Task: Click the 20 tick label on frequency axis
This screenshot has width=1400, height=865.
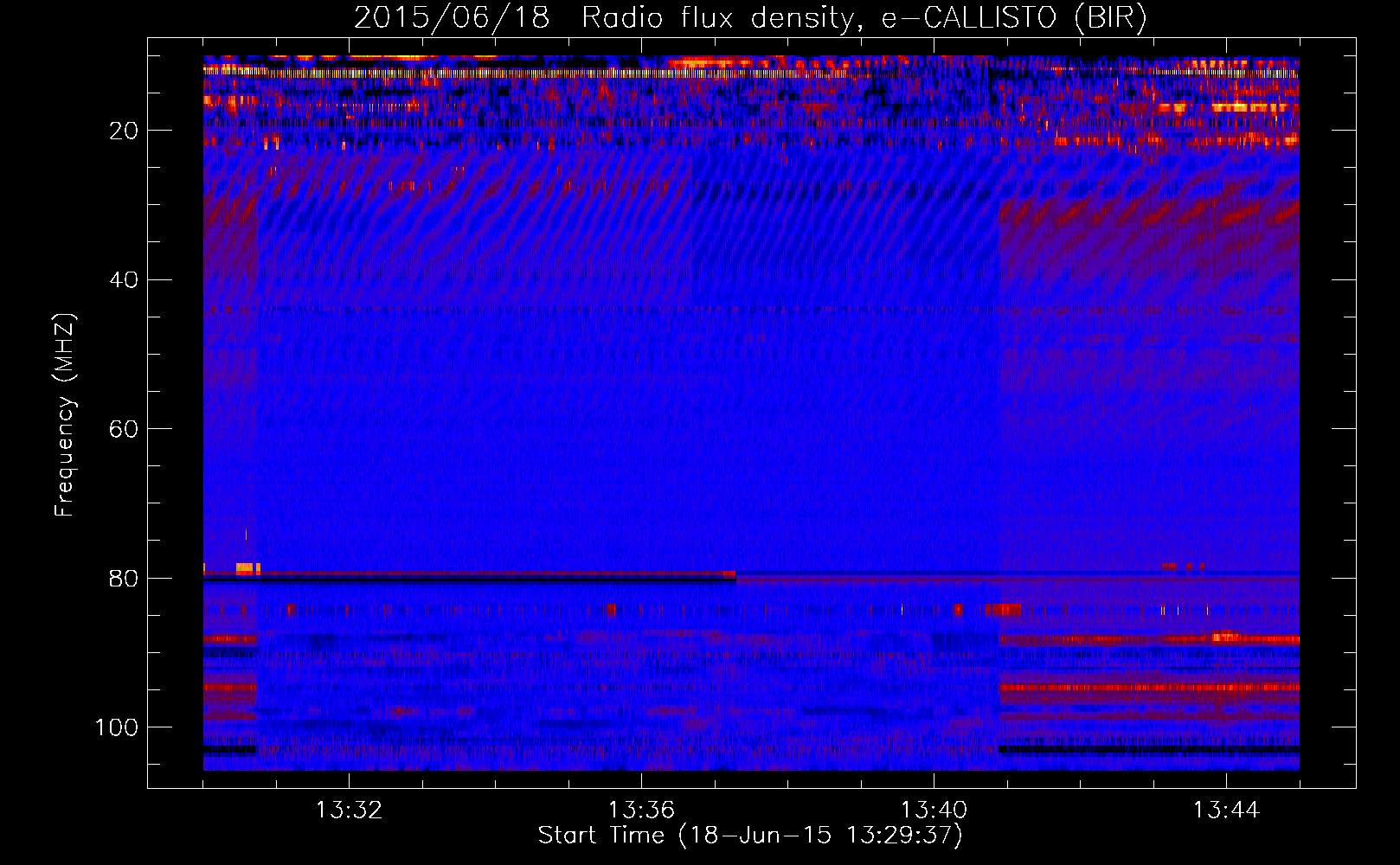Action: point(125,131)
